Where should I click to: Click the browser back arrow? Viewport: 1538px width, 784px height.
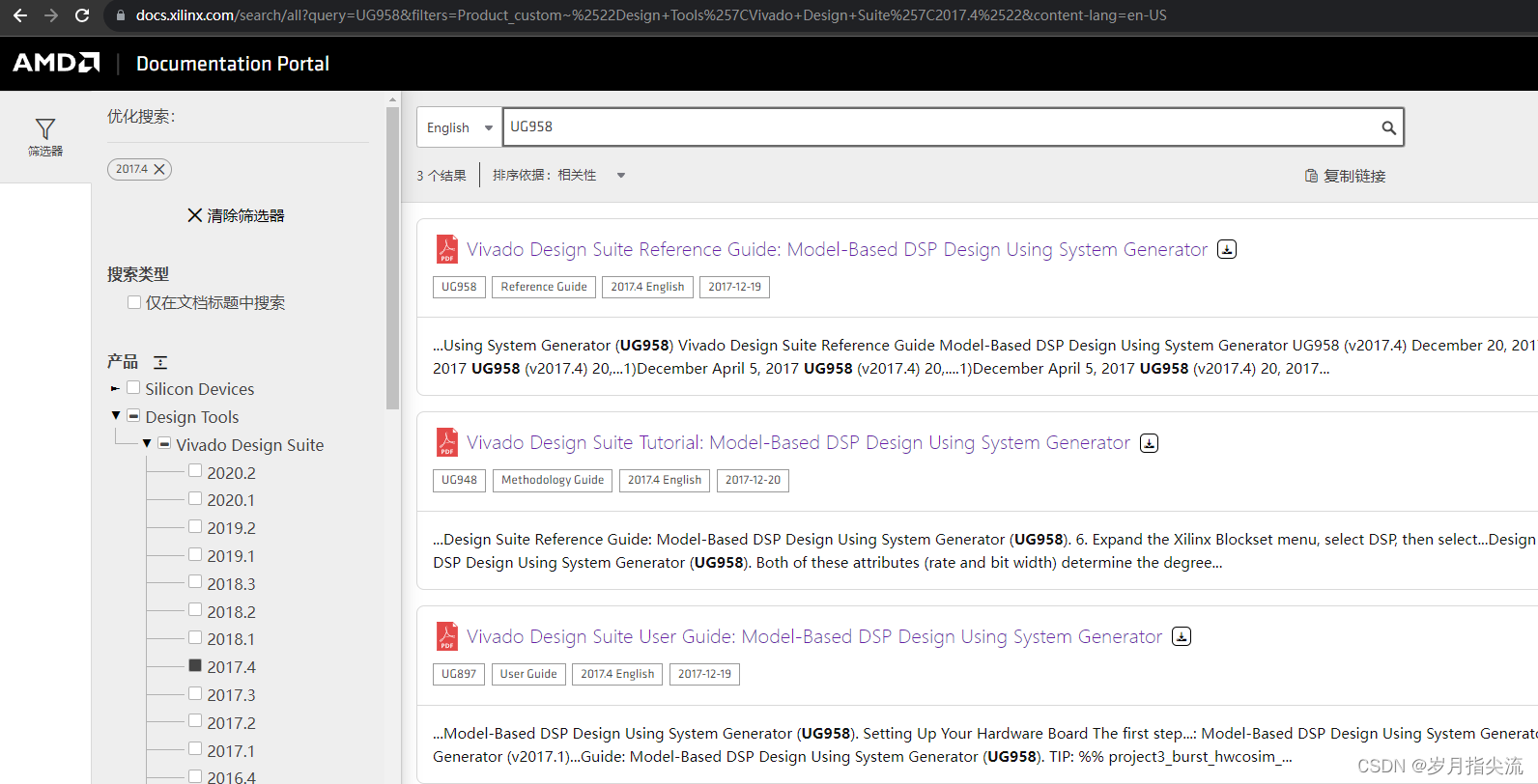[19, 15]
